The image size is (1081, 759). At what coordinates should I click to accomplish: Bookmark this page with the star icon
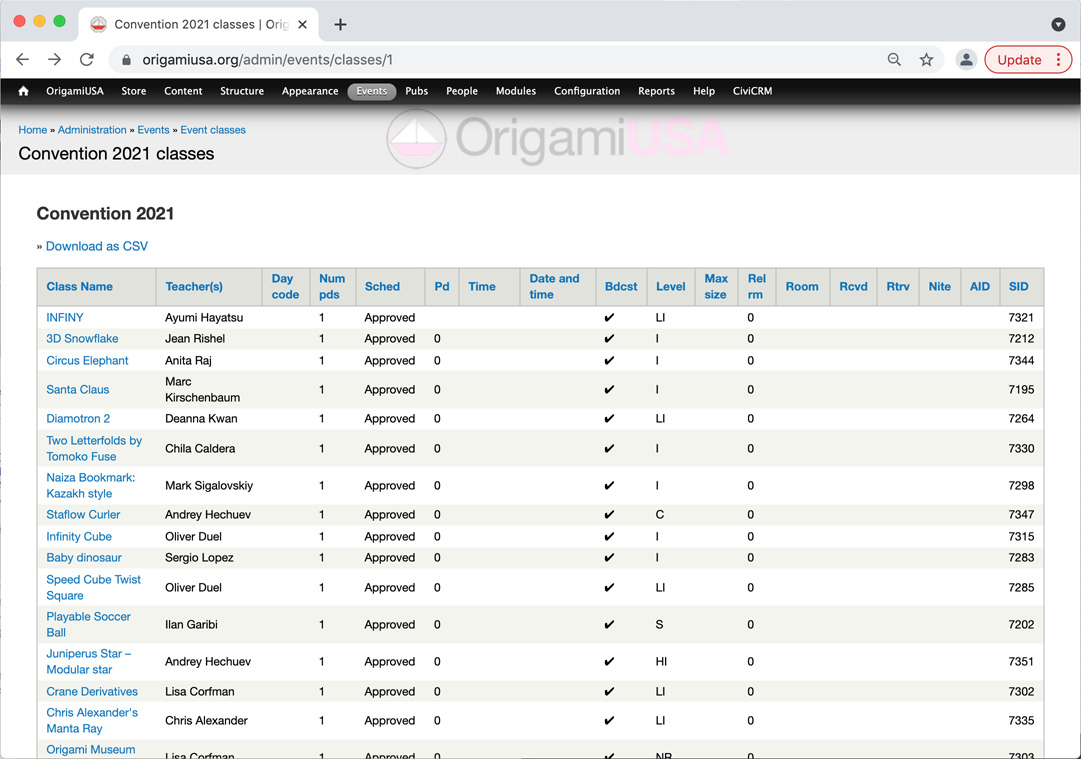coord(926,59)
